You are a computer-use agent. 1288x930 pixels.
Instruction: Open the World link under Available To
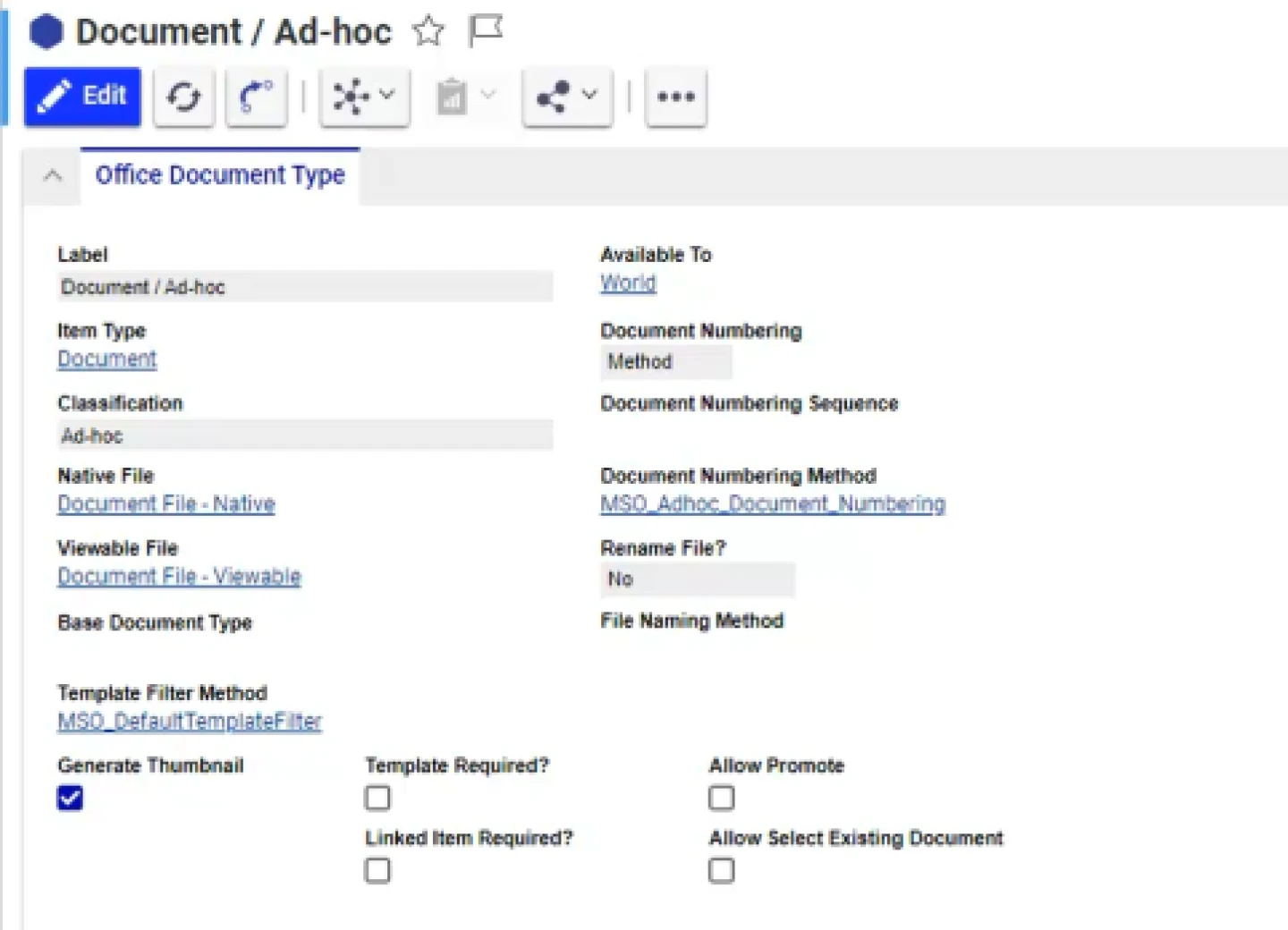click(628, 283)
